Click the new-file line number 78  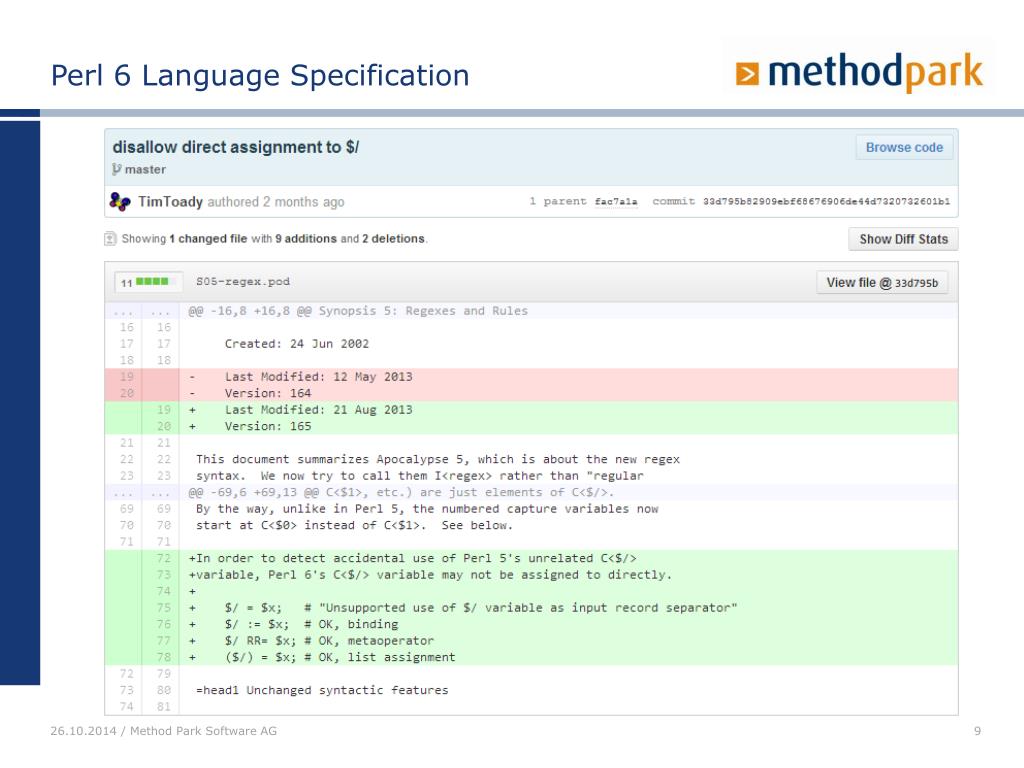pos(163,657)
